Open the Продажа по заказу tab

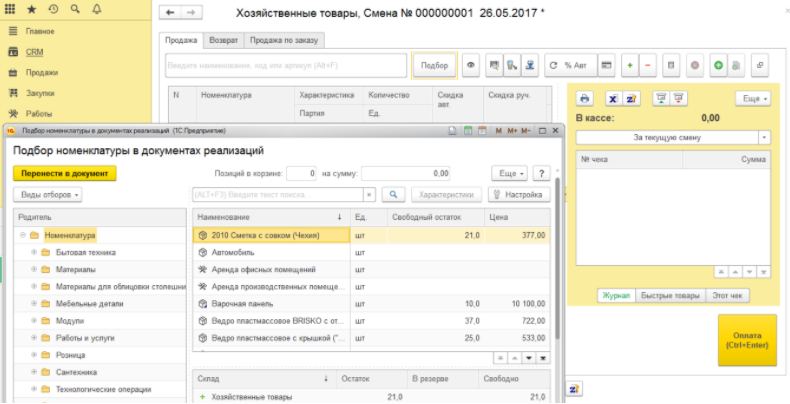point(284,40)
